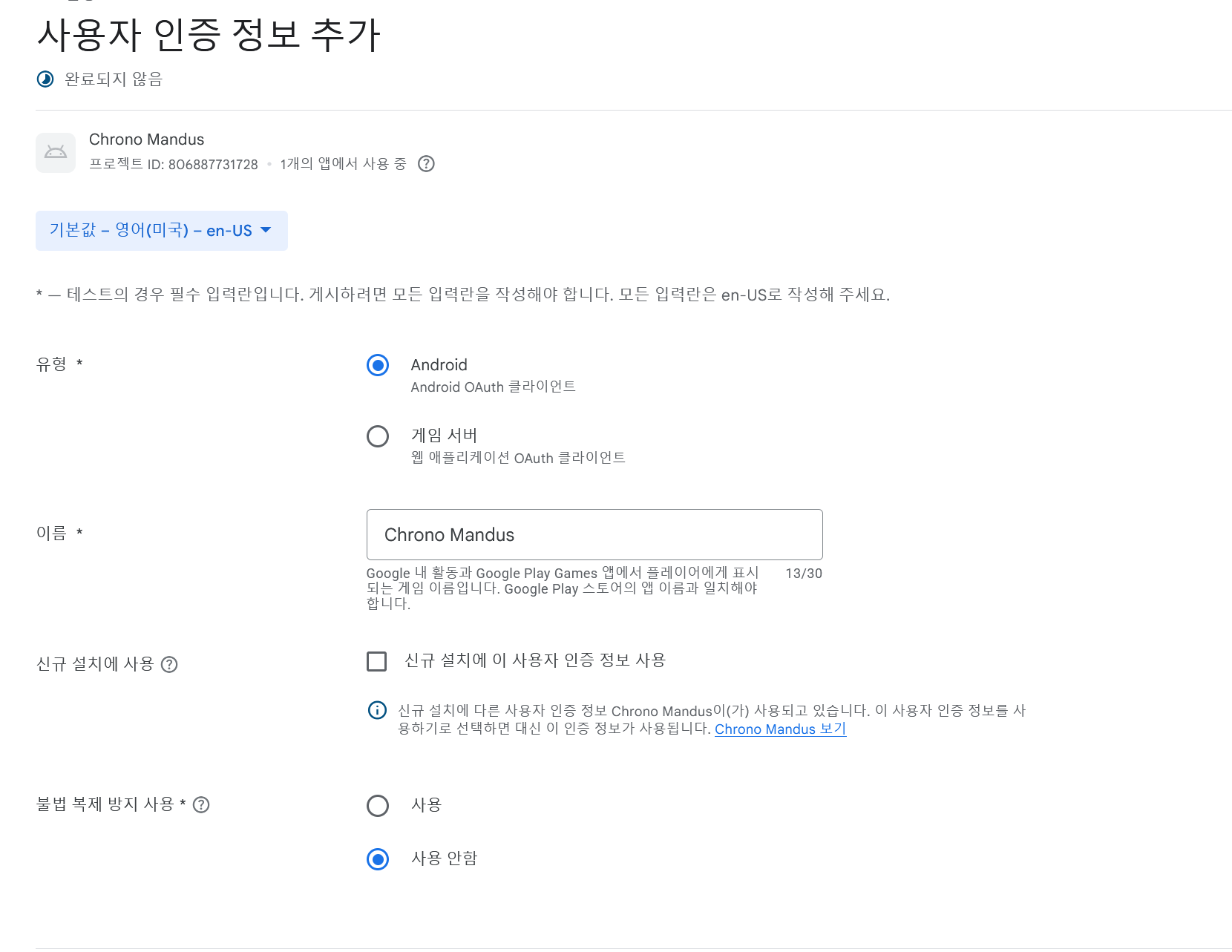Click the '웹 애플리케이션 OAuth 클라이언트' description
The width and height of the screenshot is (1232, 952).
point(518,458)
